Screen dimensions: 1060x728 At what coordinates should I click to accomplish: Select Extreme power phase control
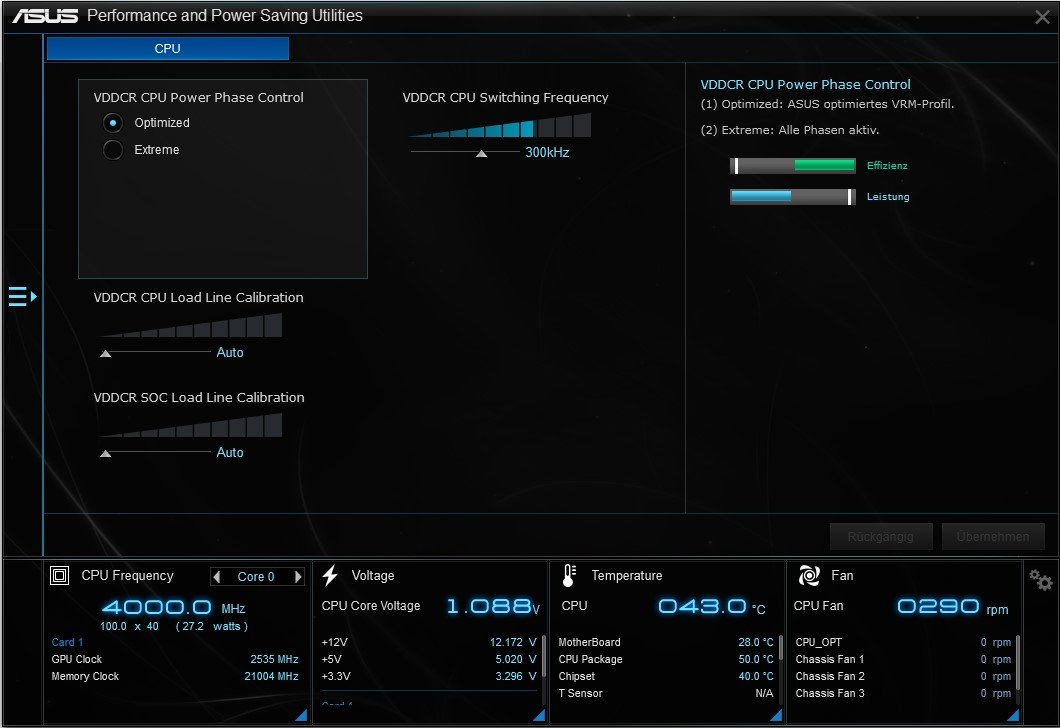click(x=113, y=149)
